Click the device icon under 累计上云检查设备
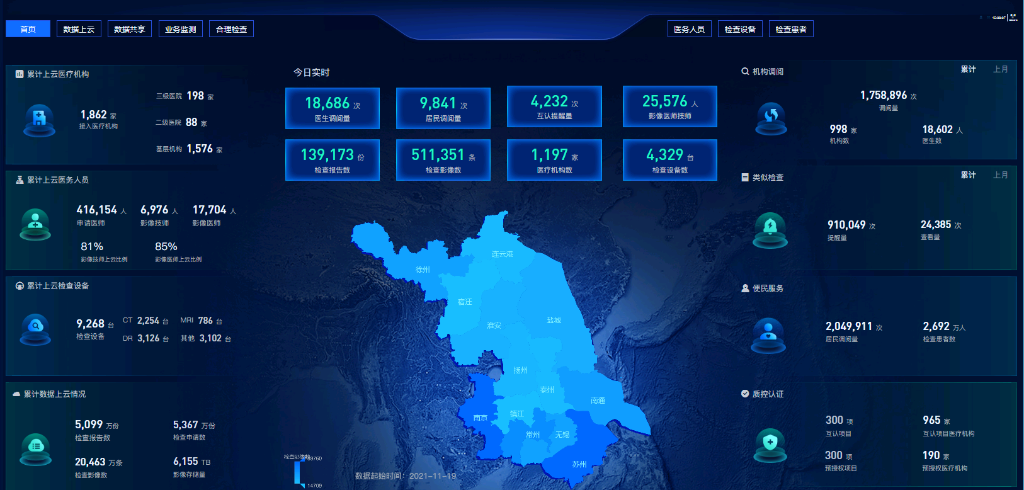 [x=37, y=326]
